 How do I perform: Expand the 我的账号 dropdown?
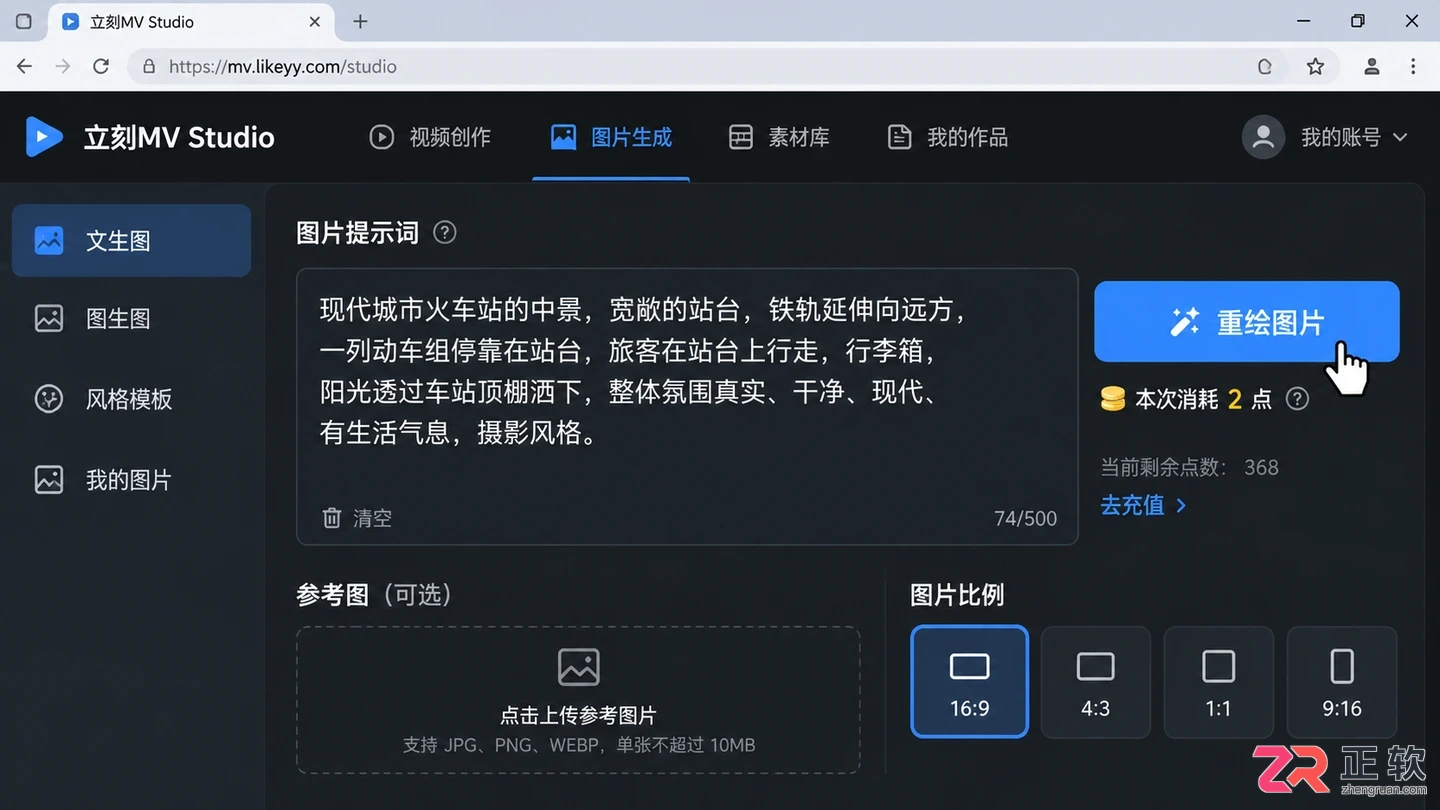pos(1354,137)
